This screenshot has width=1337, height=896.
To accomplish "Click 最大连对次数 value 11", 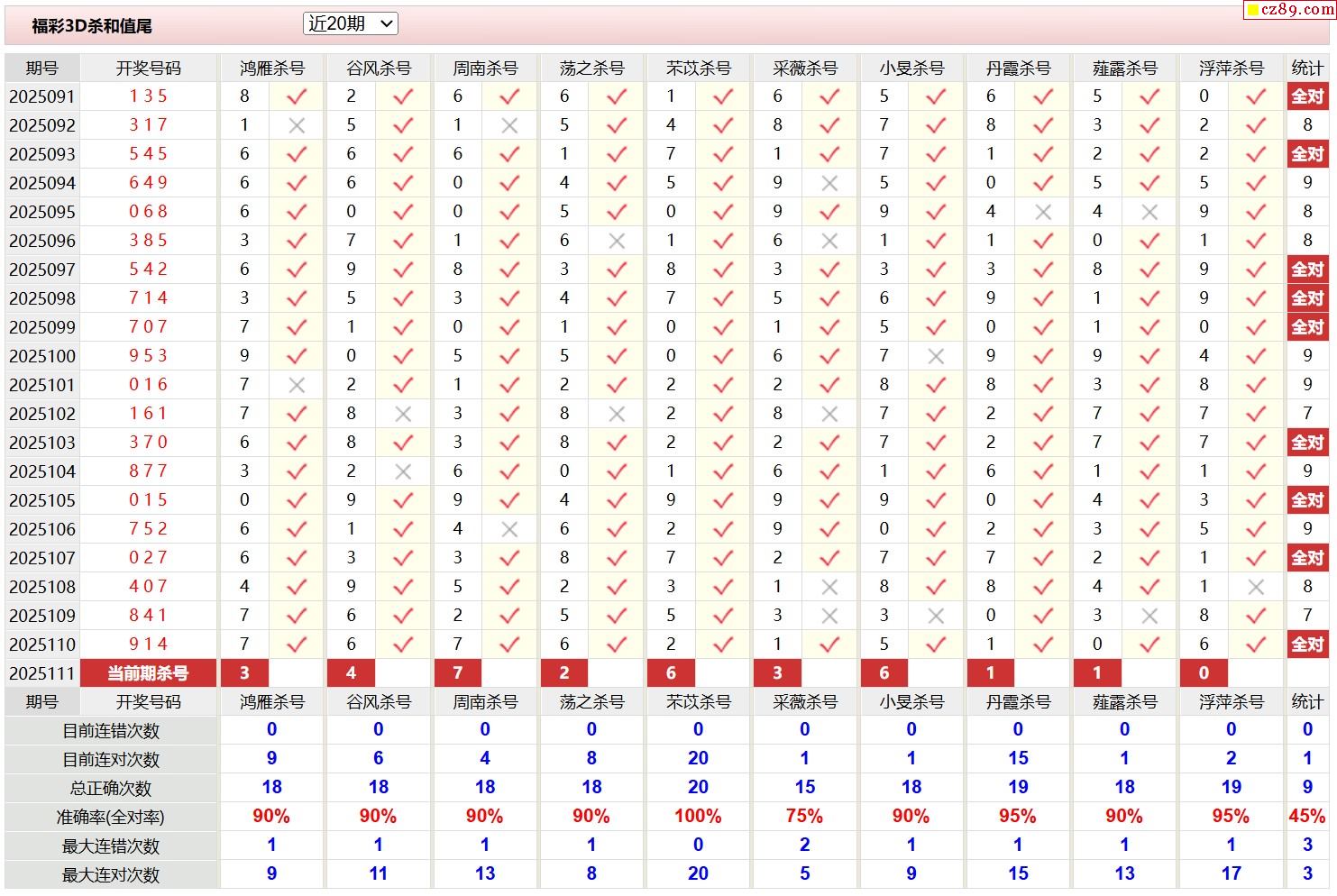I will 378,874.
